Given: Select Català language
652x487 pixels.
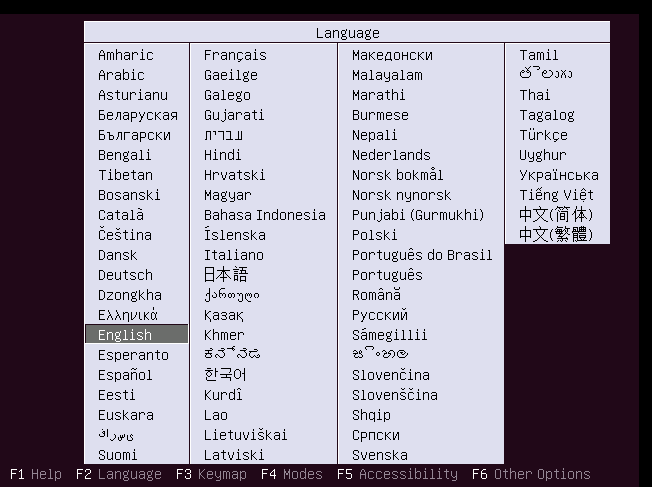Looking at the screenshot, I should tap(121, 215).
